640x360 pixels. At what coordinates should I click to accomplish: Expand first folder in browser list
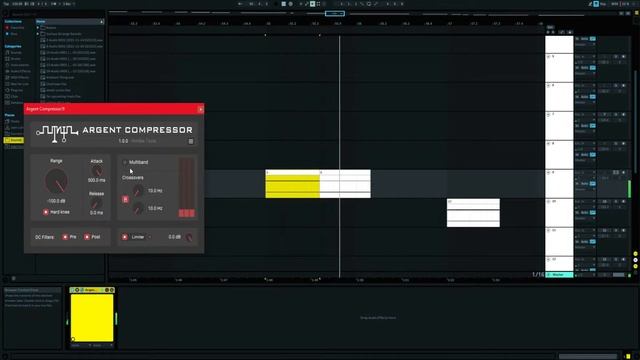(x=38, y=28)
